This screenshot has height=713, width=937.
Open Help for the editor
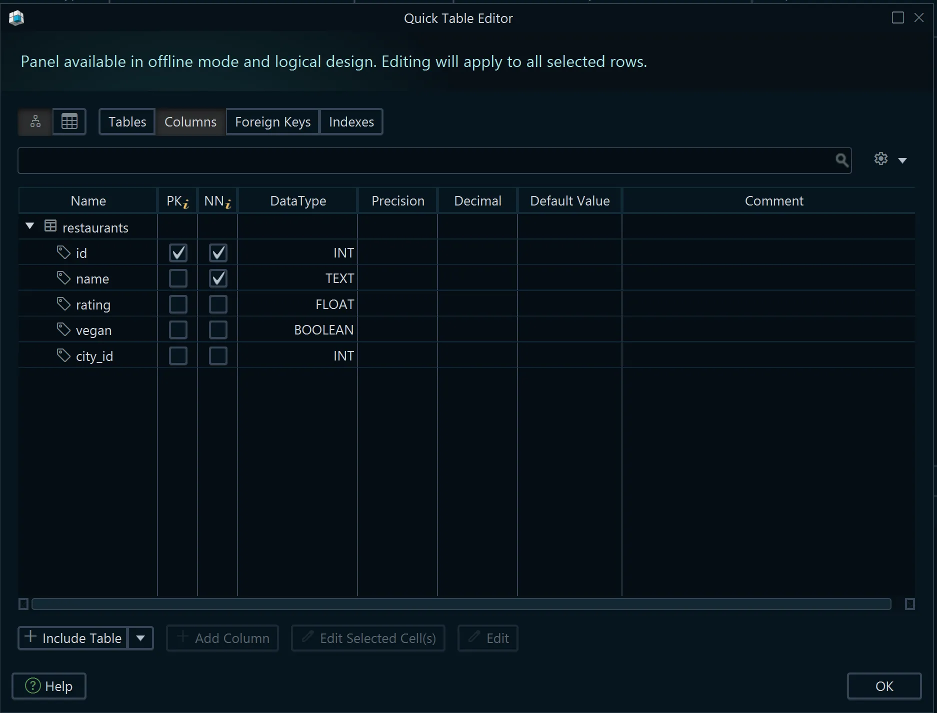point(49,686)
